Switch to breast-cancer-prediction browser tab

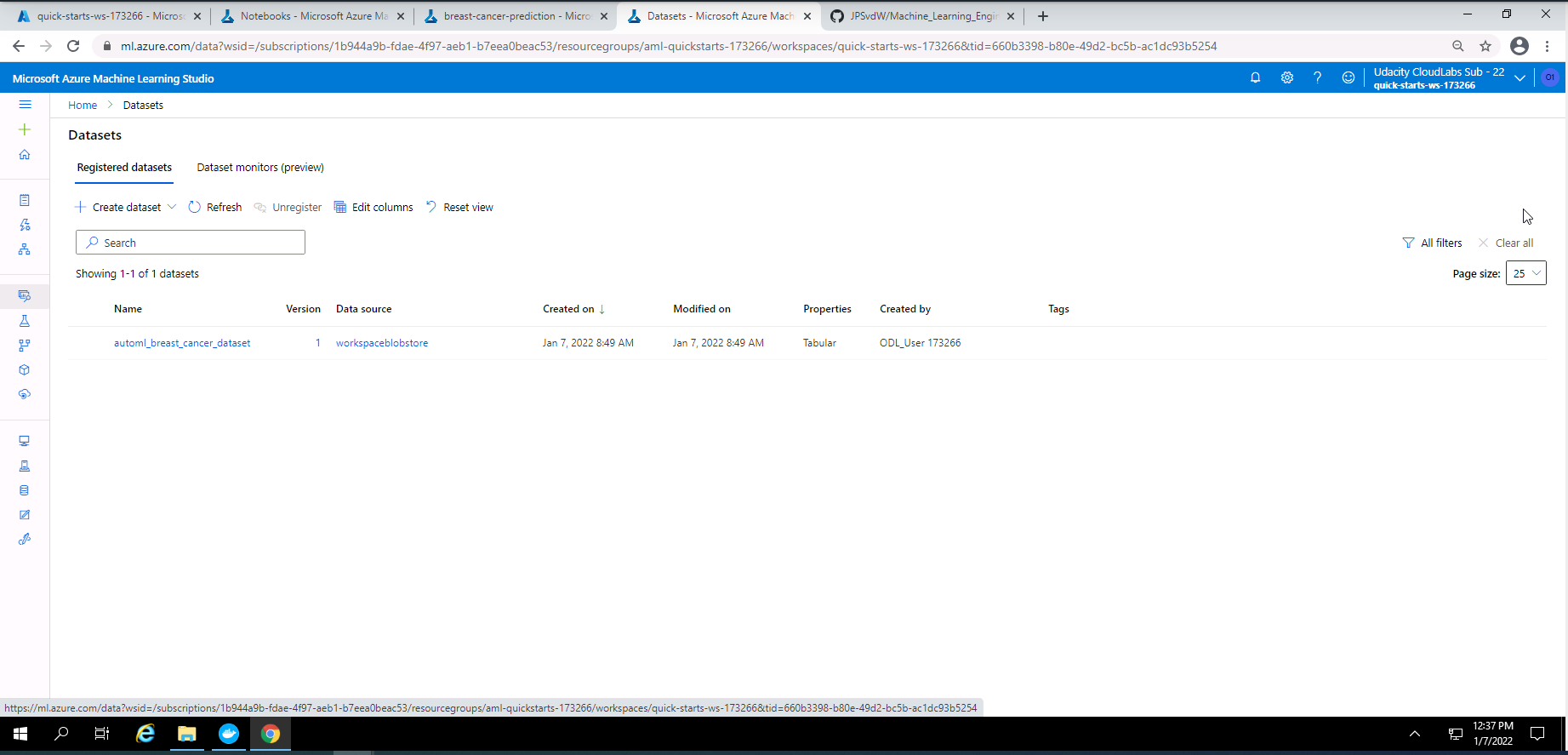tap(516, 16)
